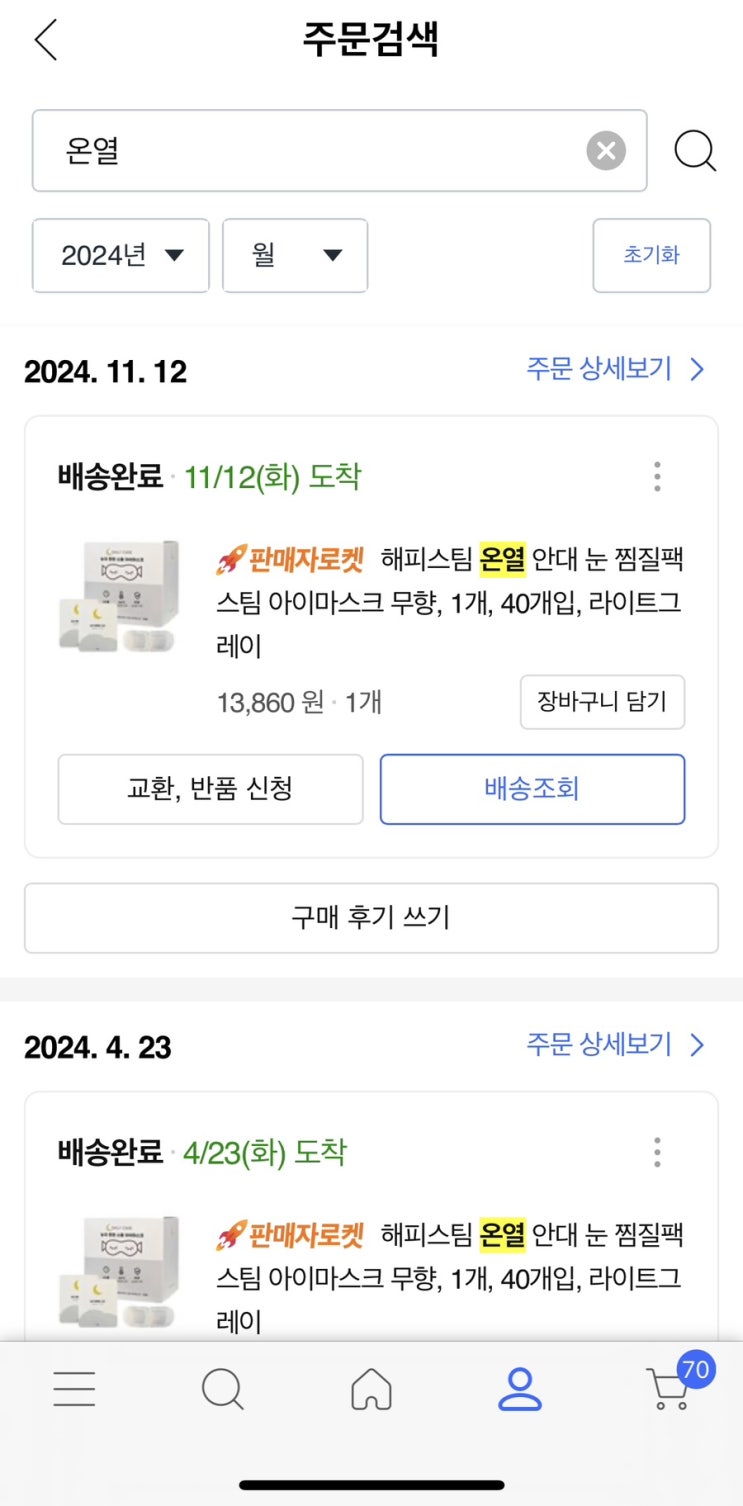Tap the back arrow icon
The image size is (743, 1506).
pyautogui.click(x=46, y=40)
